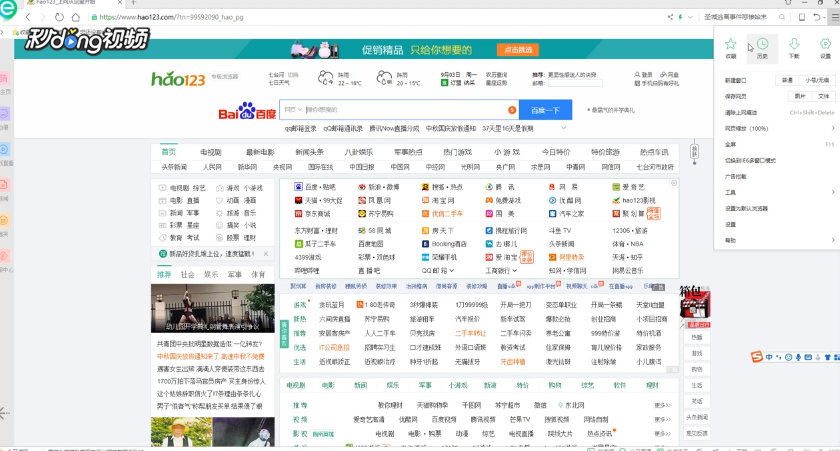The height and width of the screenshot is (451, 840).
Task: Click the Sogou input method S icon
Action: point(756,357)
